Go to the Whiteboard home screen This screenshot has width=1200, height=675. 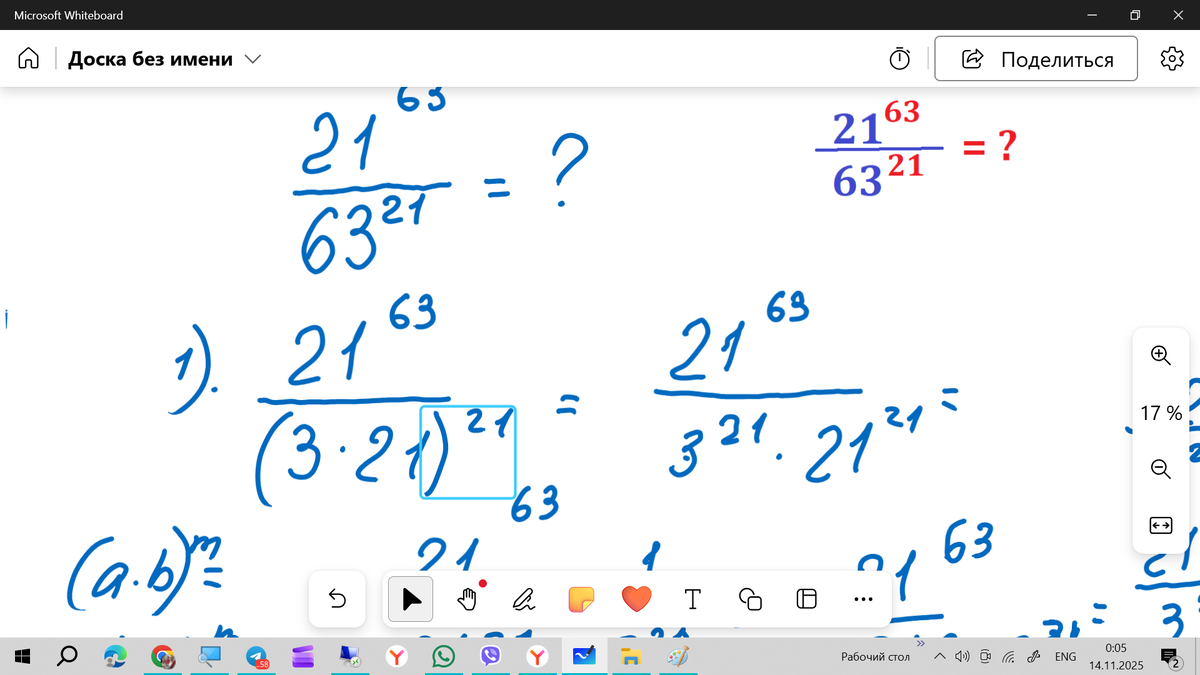(29, 59)
